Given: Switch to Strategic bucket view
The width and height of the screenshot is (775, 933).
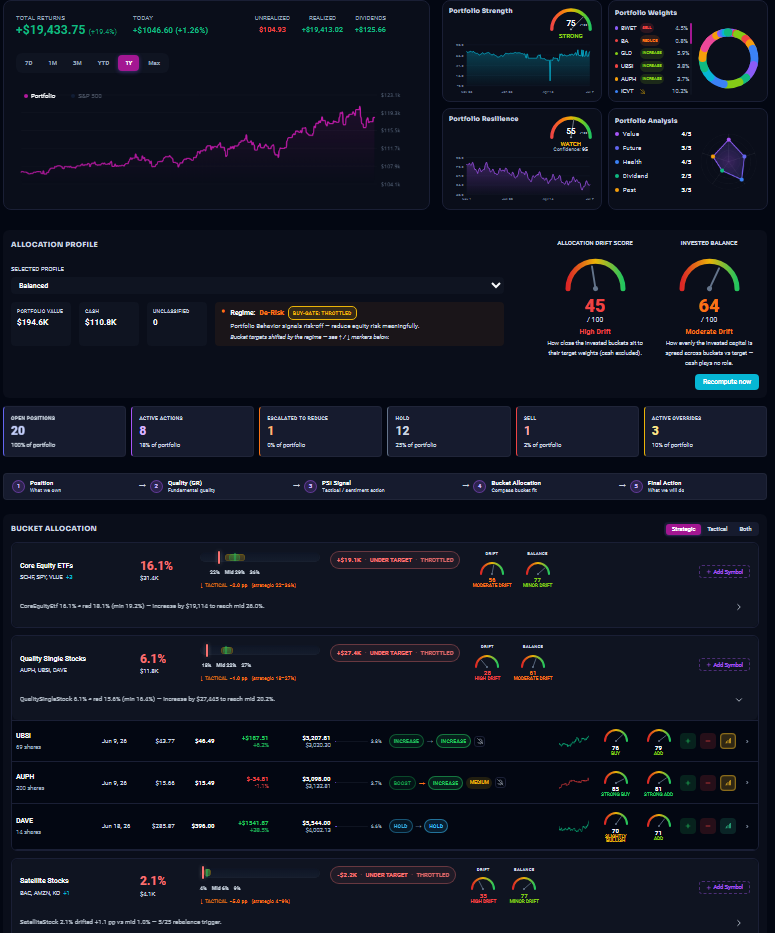Looking at the screenshot, I should [683, 529].
